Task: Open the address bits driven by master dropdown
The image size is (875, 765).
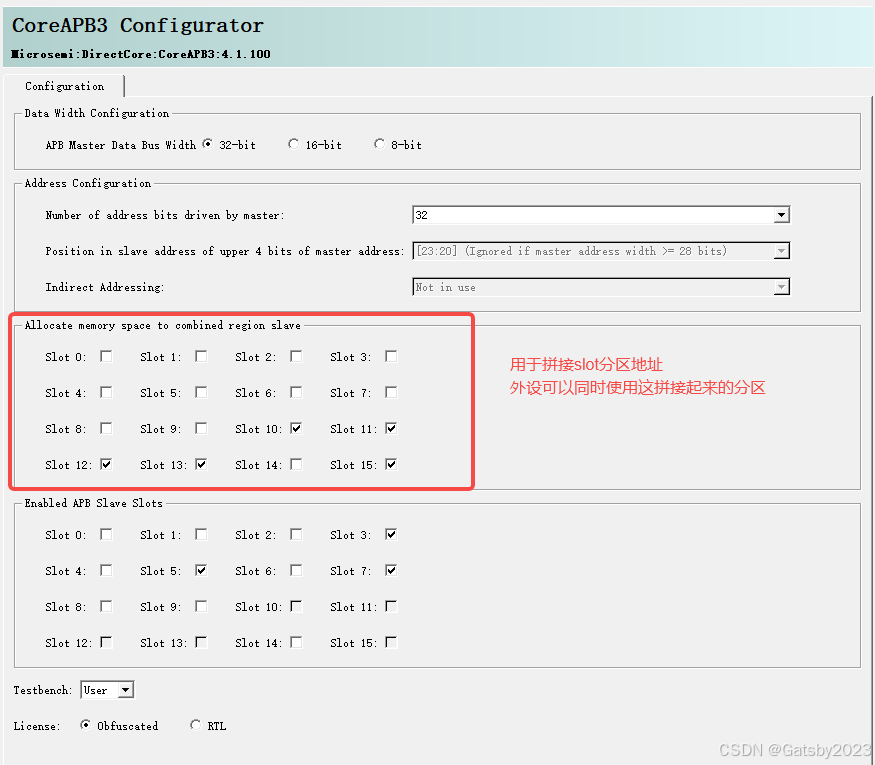Action: pyautogui.click(x=601, y=215)
